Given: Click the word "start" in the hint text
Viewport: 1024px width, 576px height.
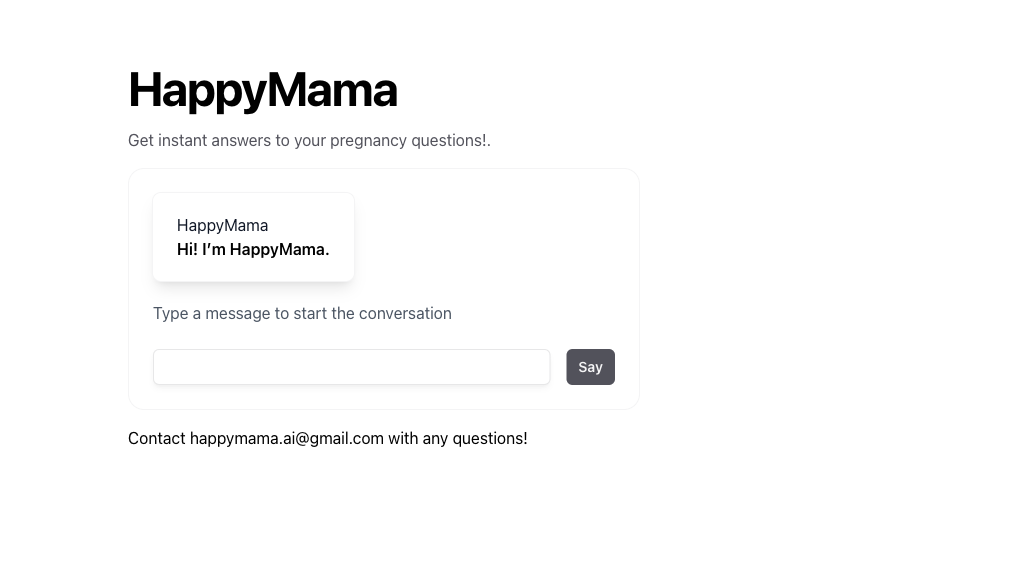Looking at the screenshot, I should tap(310, 313).
